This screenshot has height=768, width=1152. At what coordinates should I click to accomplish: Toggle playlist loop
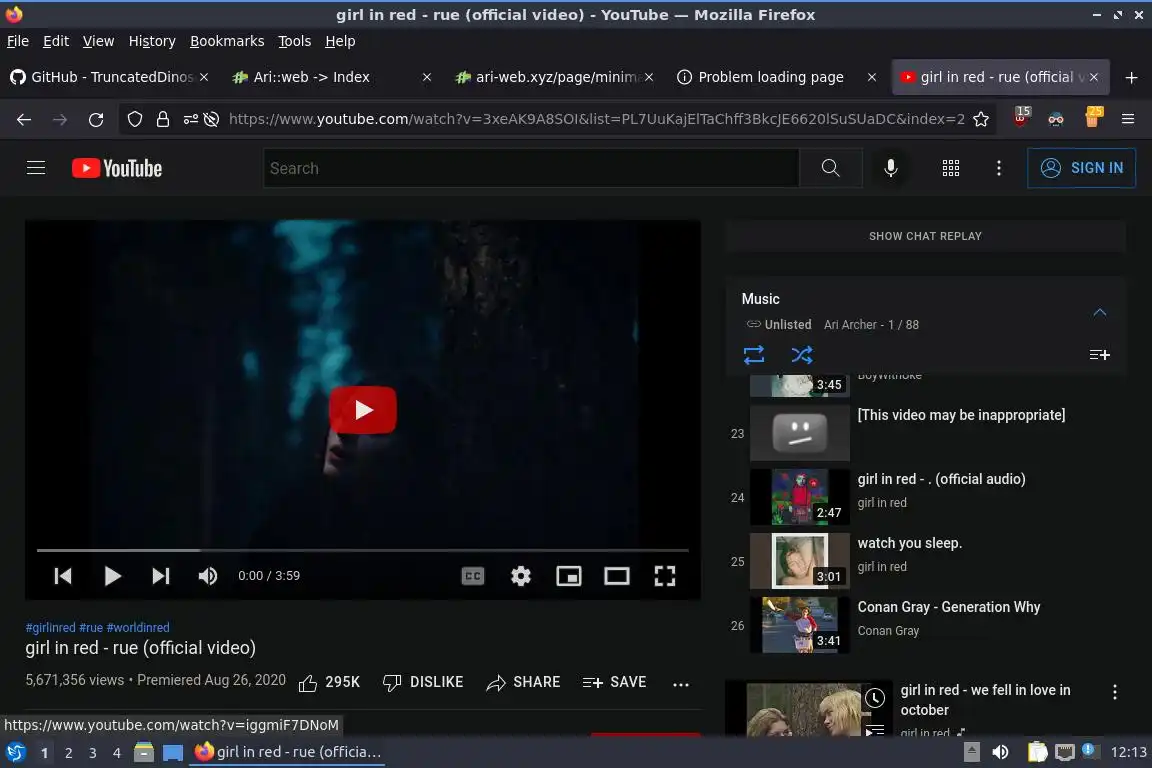point(754,356)
